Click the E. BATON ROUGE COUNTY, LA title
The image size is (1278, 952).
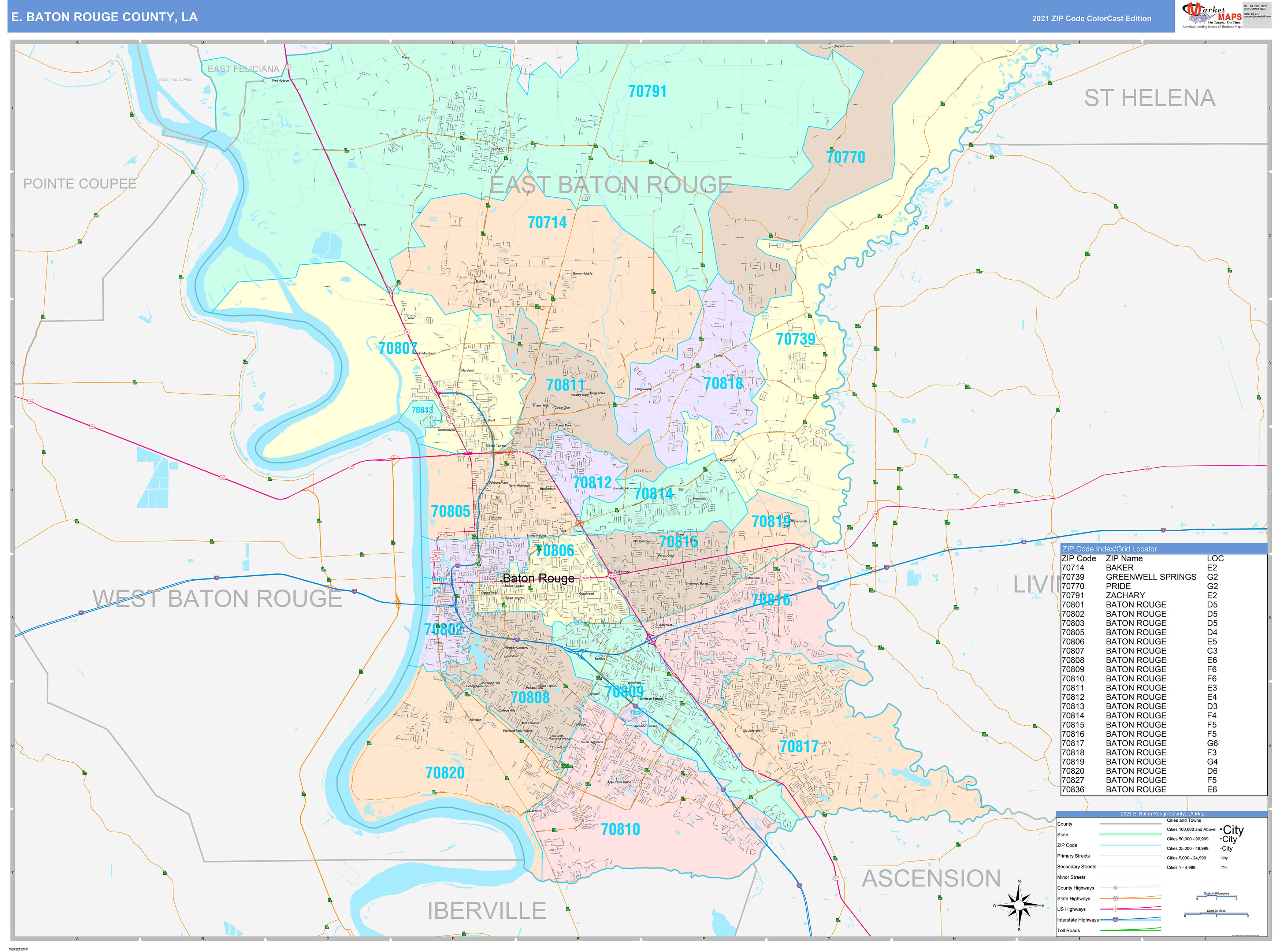point(104,17)
